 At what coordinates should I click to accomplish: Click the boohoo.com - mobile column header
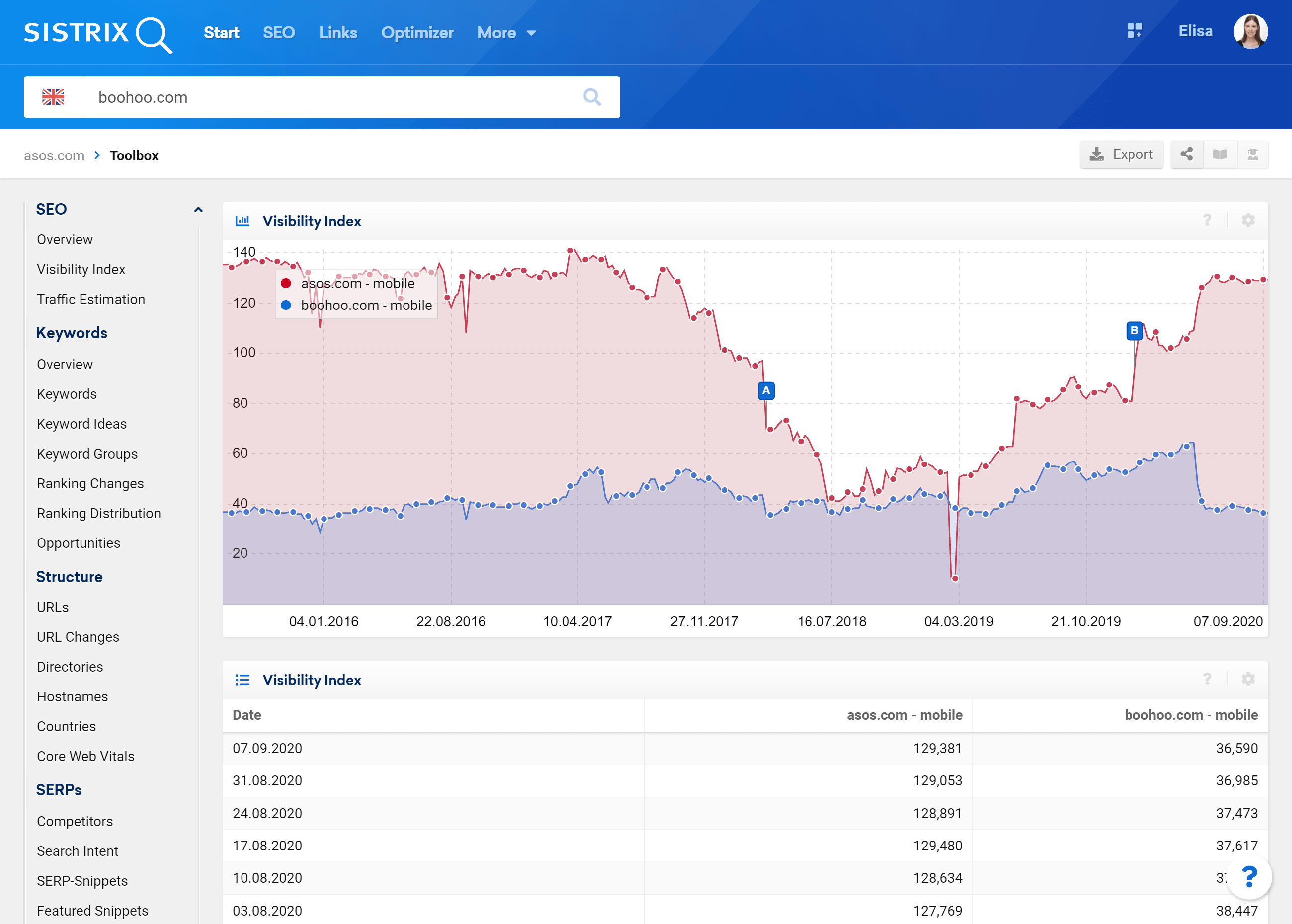[1191, 715]
